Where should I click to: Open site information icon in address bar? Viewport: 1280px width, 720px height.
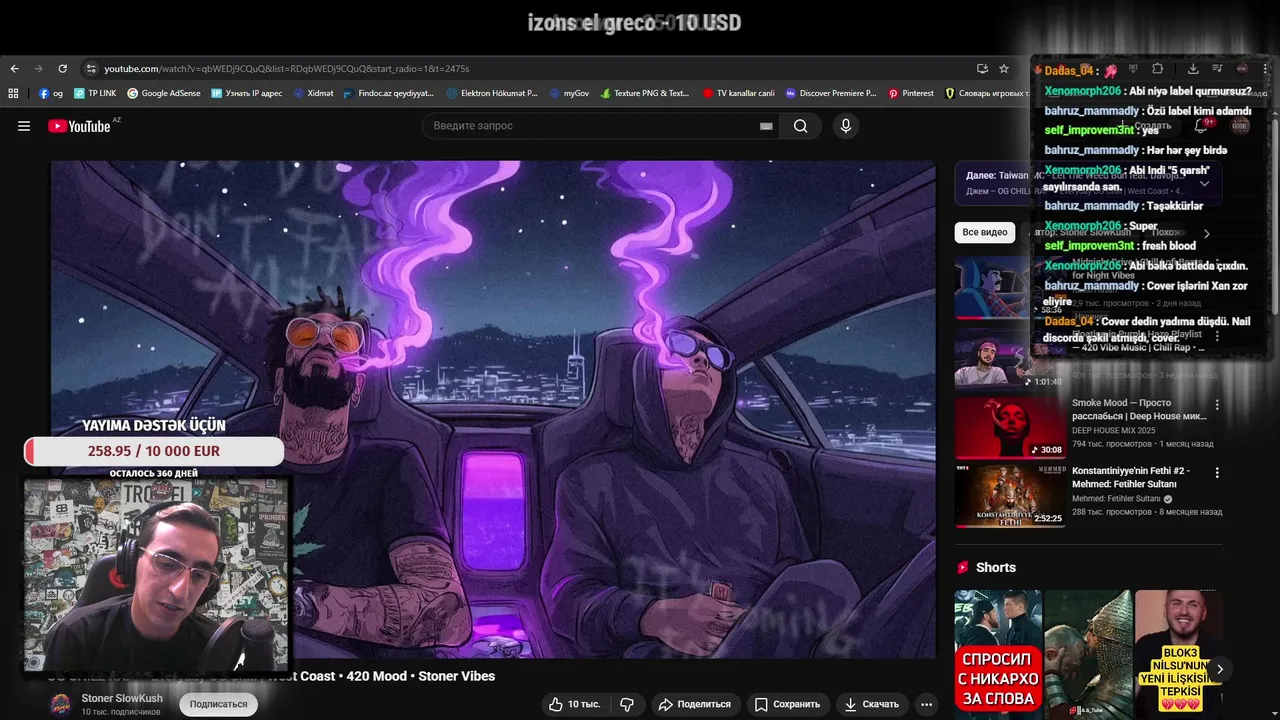coord(91,68)
